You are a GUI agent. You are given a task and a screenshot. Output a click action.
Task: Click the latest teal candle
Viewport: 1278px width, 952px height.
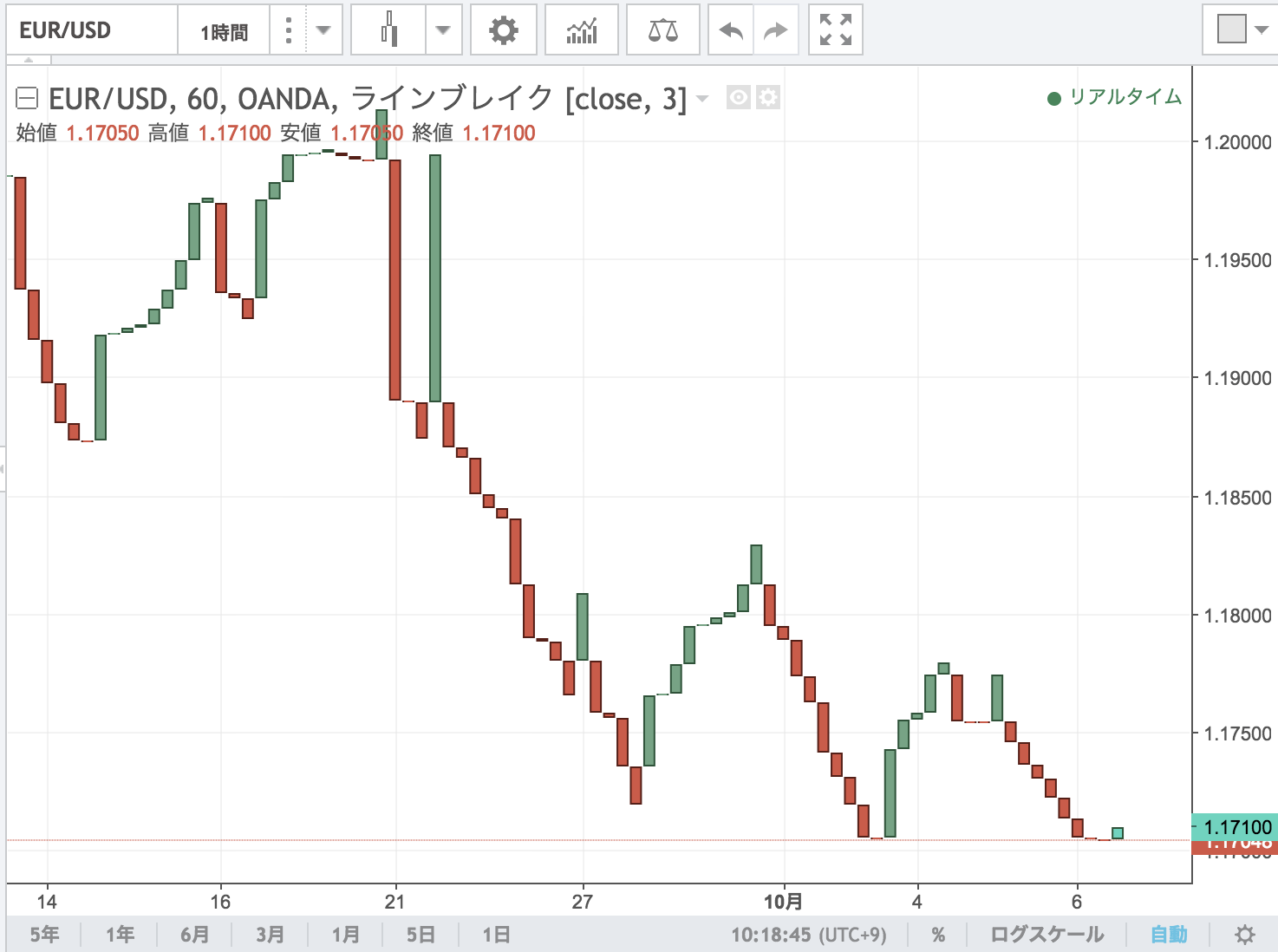(x=1118, y=833)
